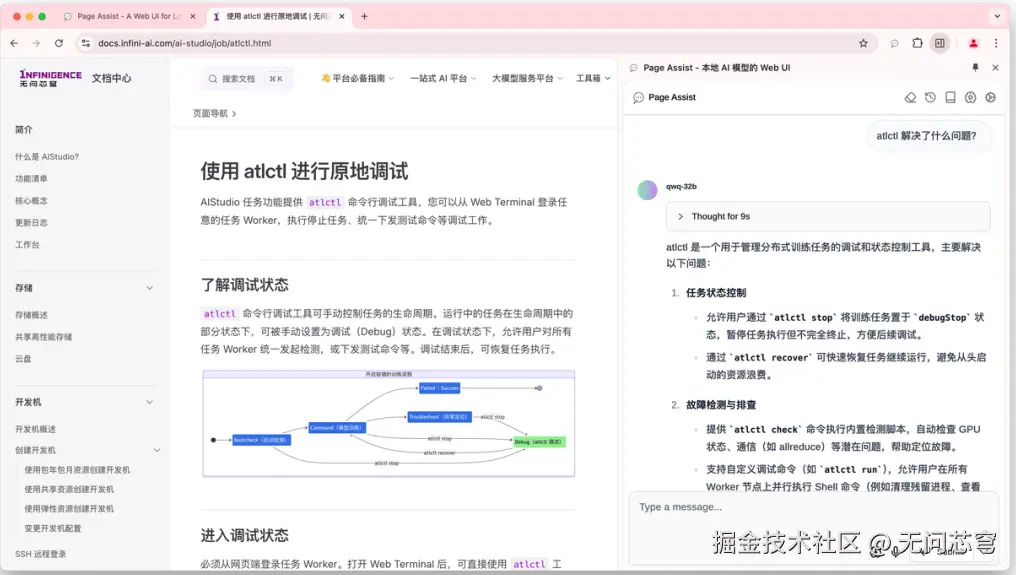This screenshot has height=575, width=1016.
Task: Open the 变更开发机配置 page
Action: [x=52, y=528]
